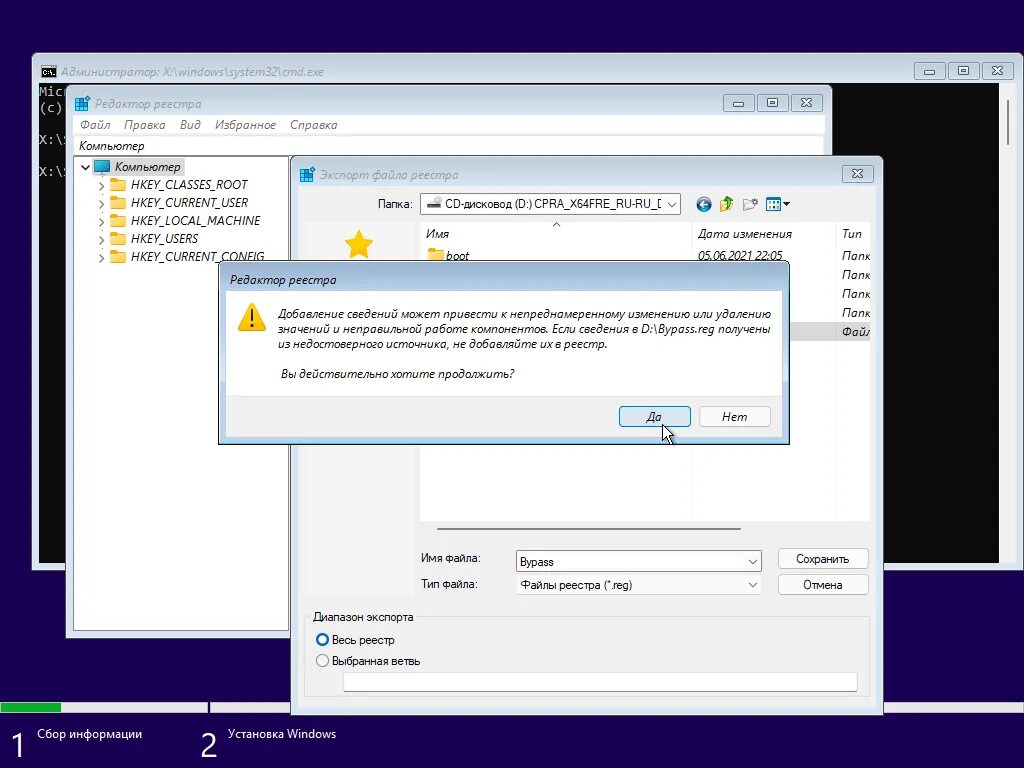
Task: Select HKEY_USERS folder icon
Action: coord(118,238)
